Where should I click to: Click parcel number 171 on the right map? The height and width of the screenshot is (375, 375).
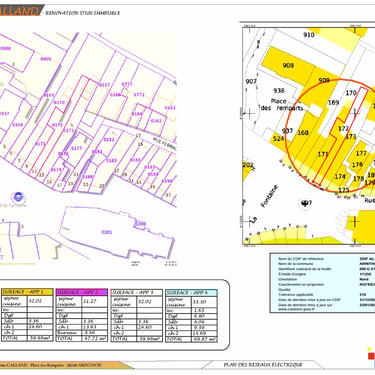click(x=323, y=154)
